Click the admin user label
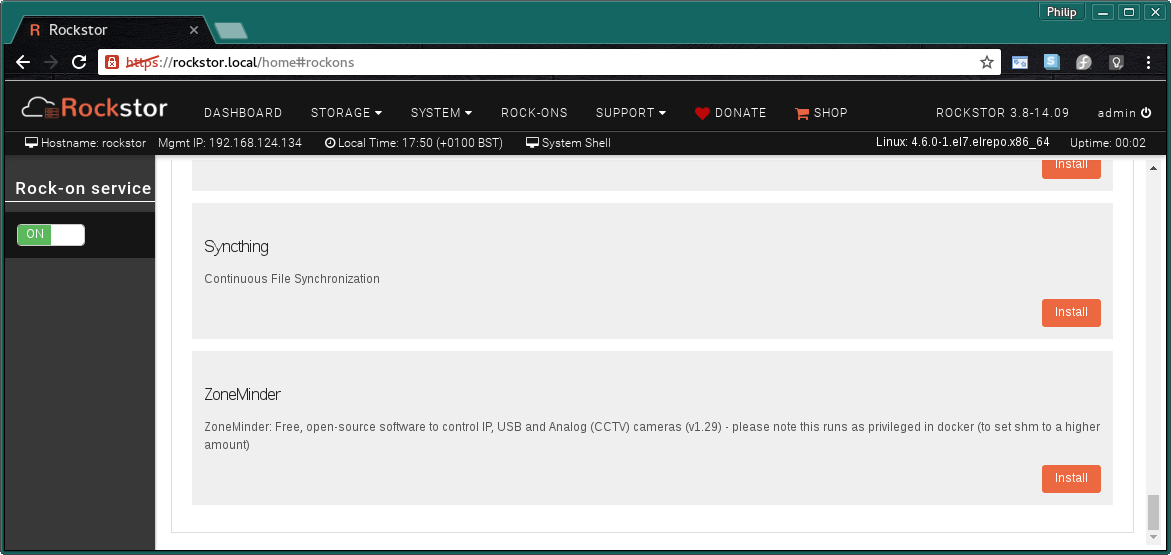Screen dimensions: 1171x555 click(1116, 113)
